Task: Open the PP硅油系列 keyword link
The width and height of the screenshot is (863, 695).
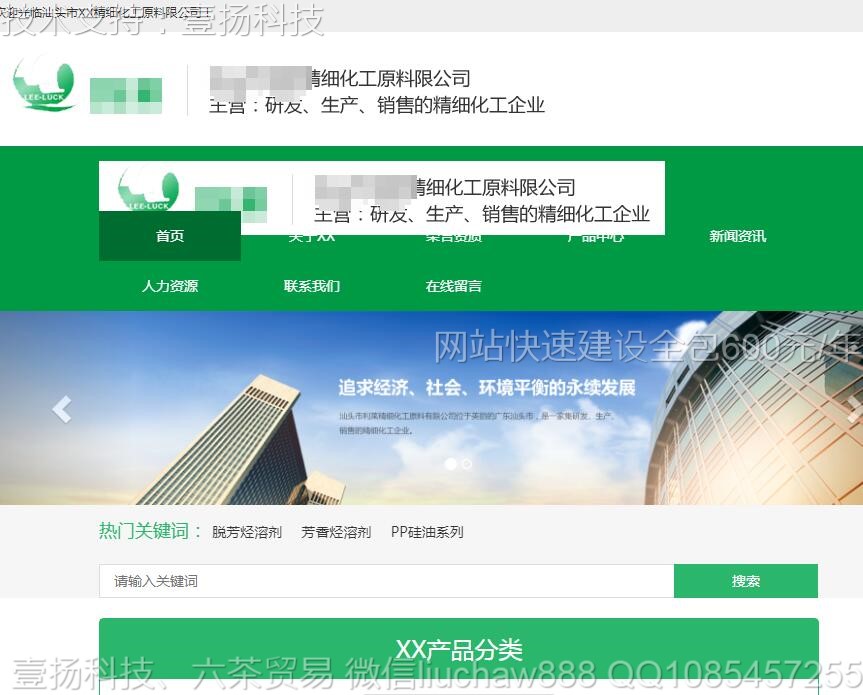Action: [x=427, y=533]
